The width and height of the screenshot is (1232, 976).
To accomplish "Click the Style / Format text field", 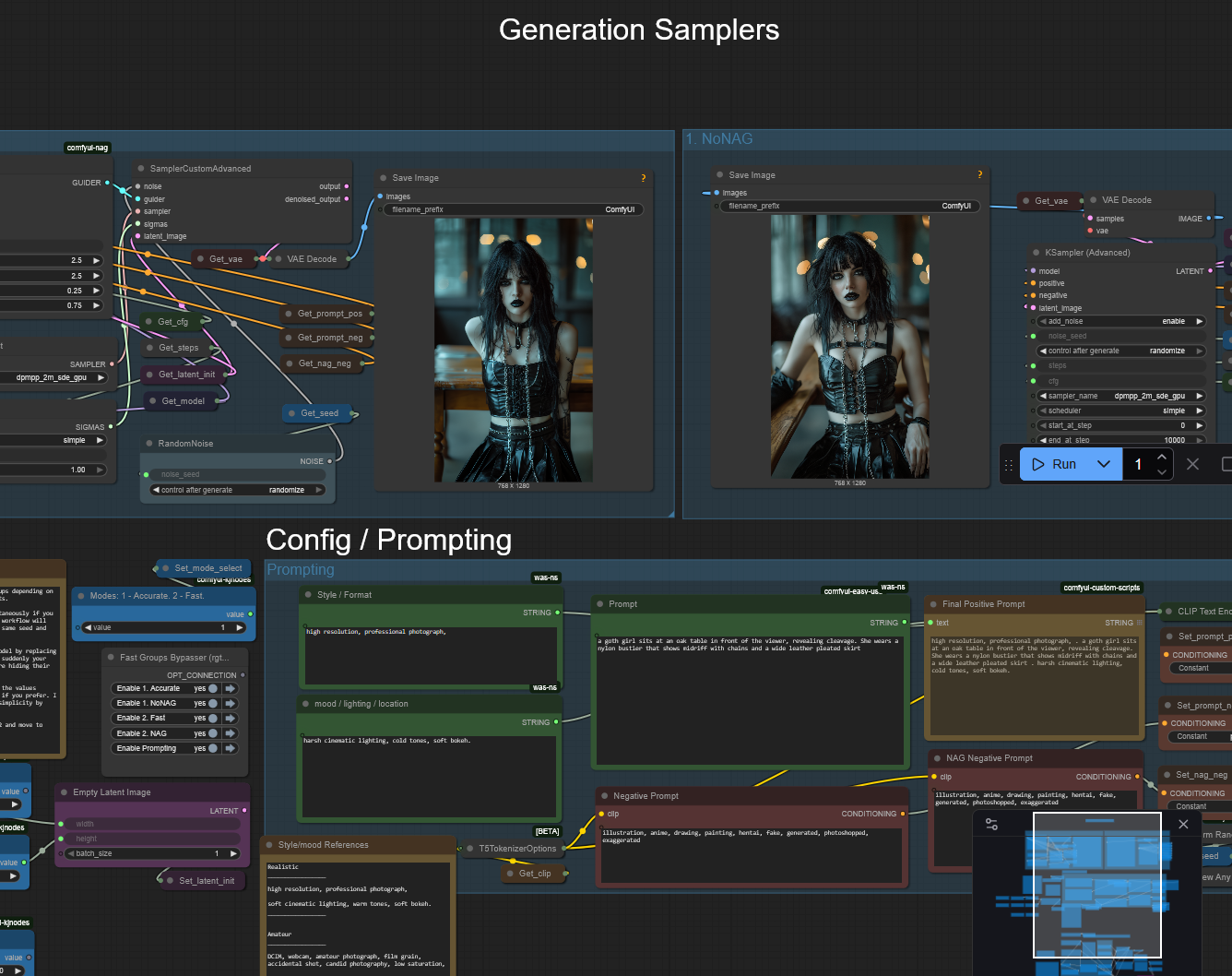I will pyautogui.click(x=431, y=655).
